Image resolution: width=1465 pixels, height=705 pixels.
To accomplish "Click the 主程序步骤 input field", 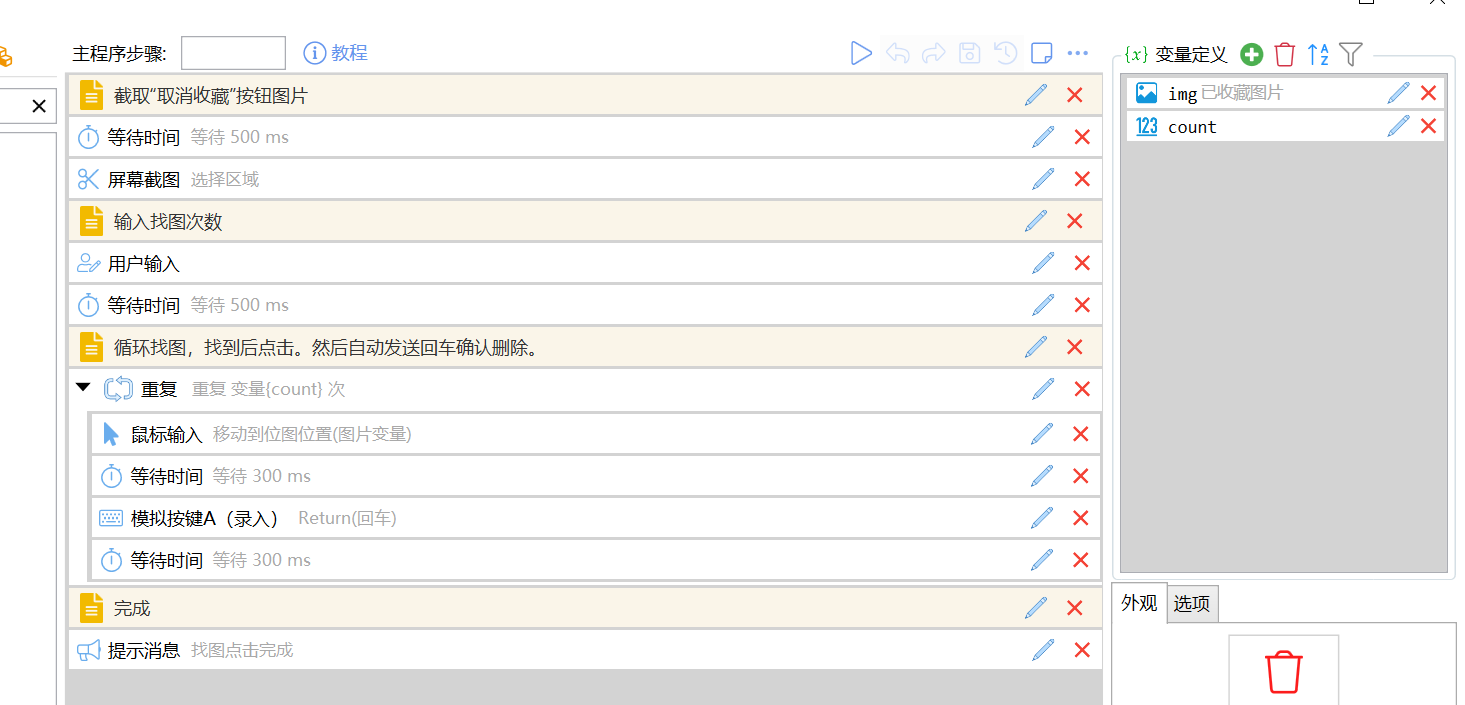I will pyautogui.click(x=233, y=53).
